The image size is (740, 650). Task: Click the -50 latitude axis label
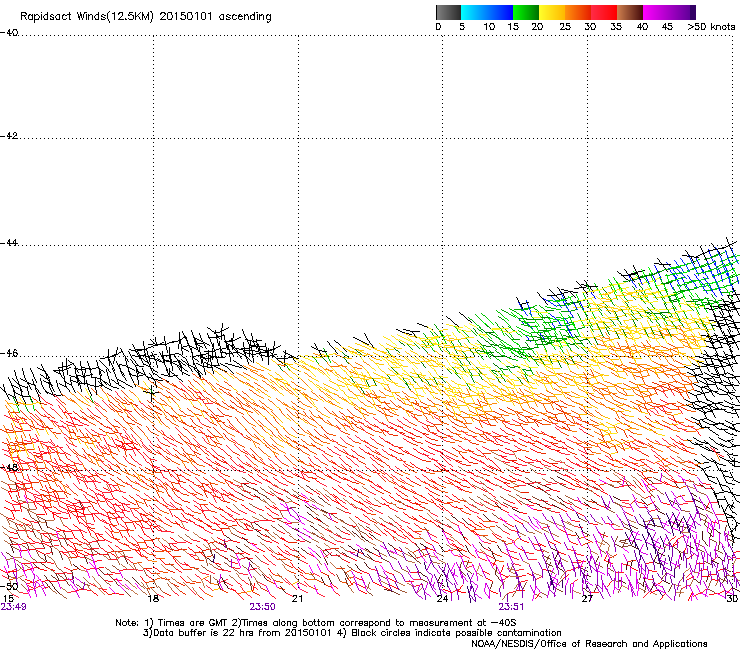(x=9, y=586)
